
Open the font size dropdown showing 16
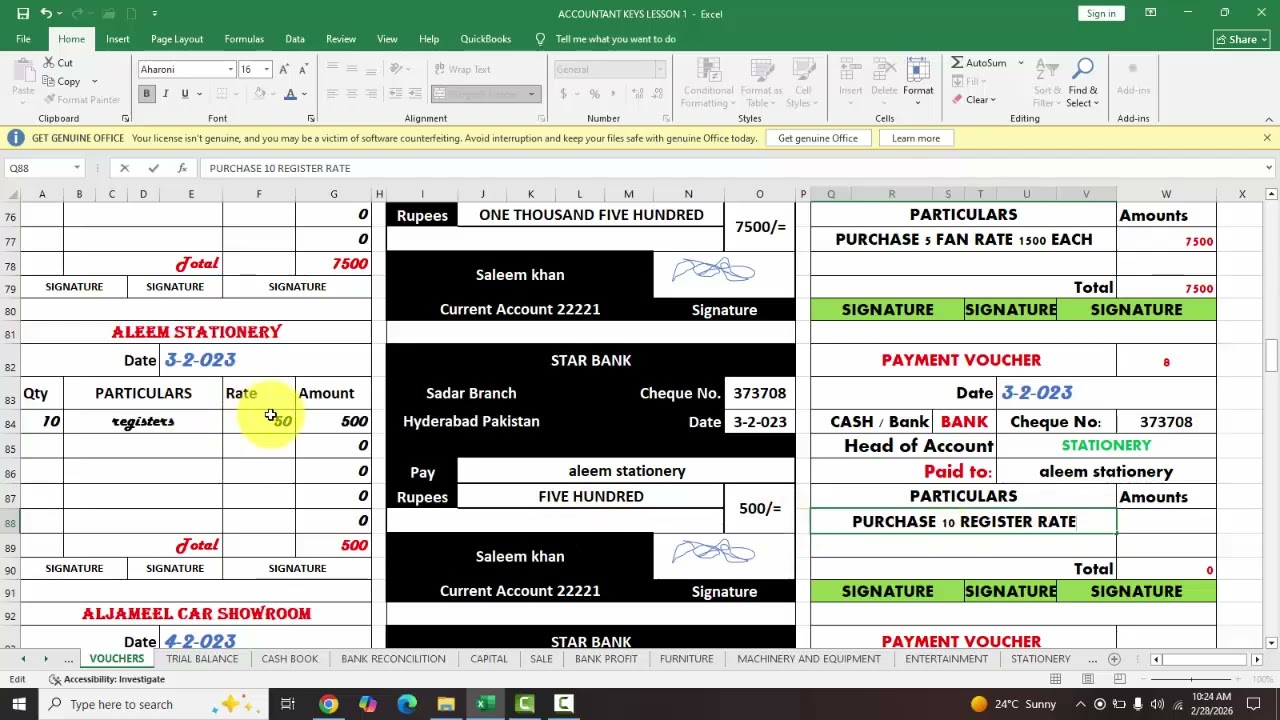[x=266, y=70]
